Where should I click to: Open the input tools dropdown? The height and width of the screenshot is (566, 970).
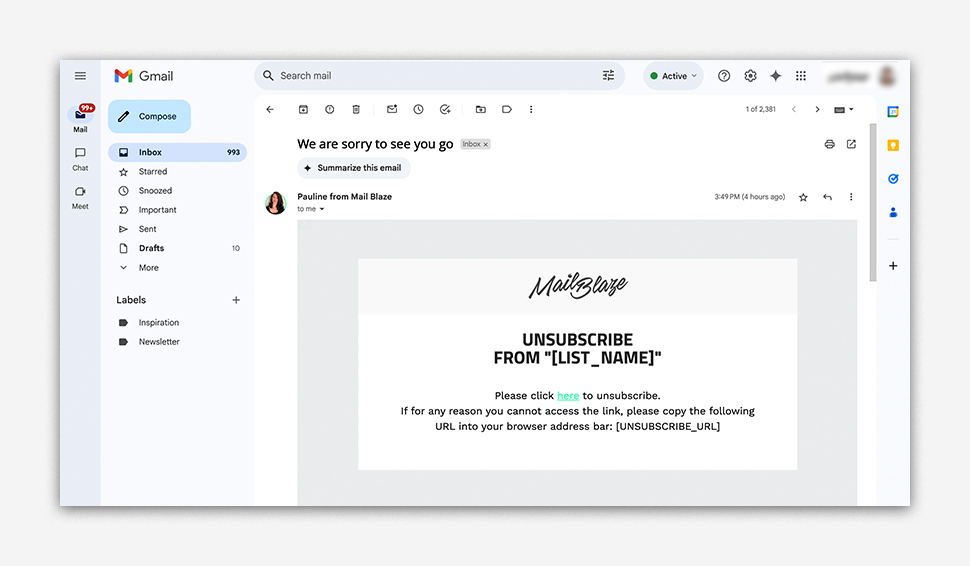(x=844, y=109)
